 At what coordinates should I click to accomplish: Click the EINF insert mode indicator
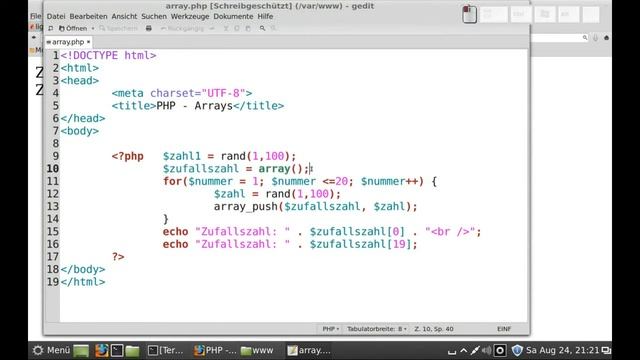(x=504, y=329)
